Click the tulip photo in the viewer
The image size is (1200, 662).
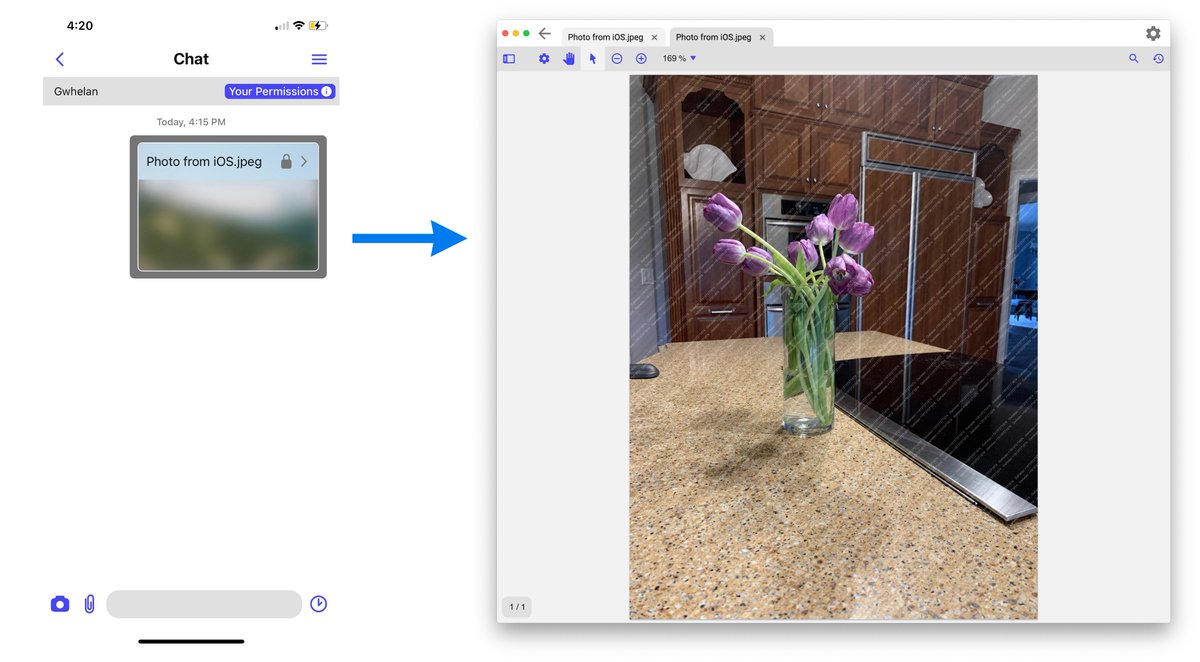click(833, 347)
